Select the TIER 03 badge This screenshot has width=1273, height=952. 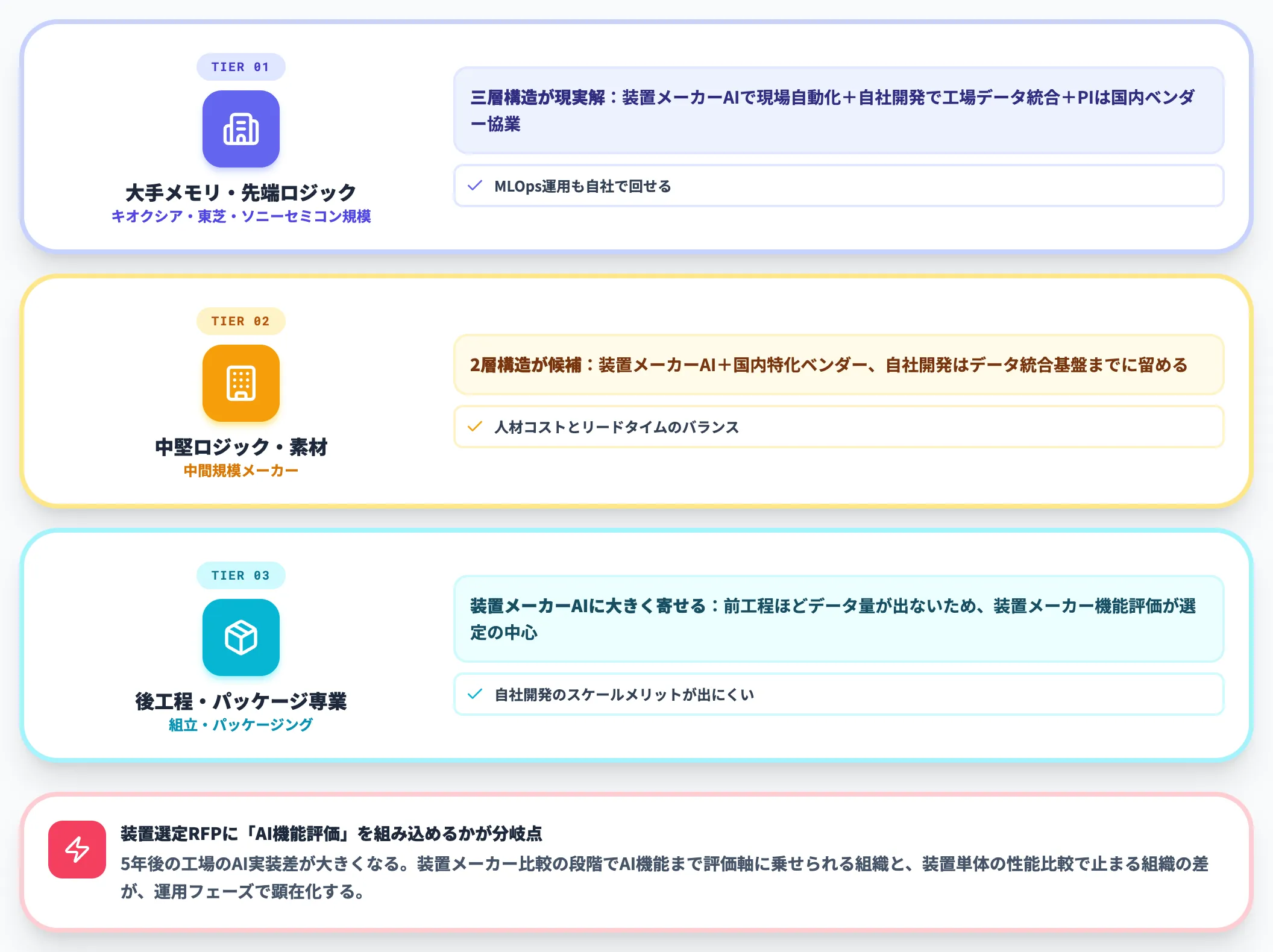[x=240, y=575]
